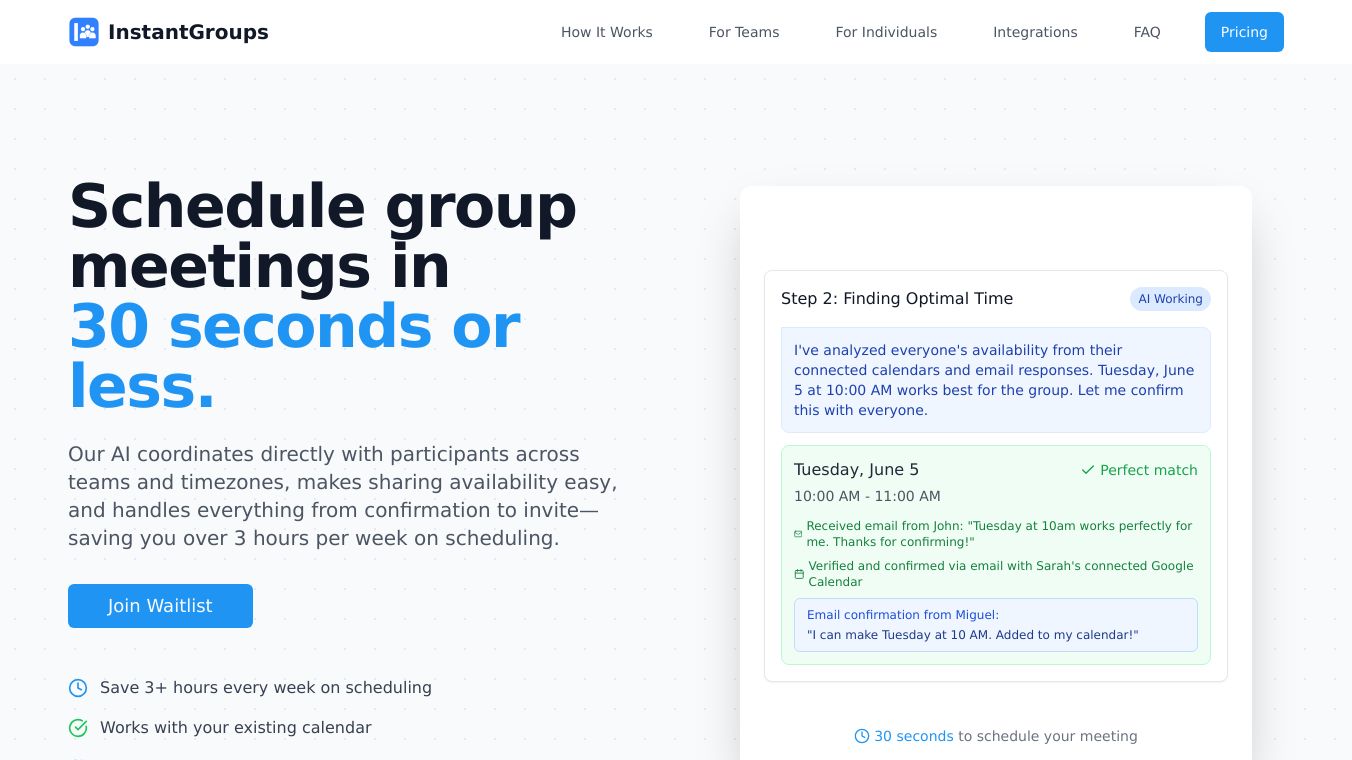Go to the For Teams page

click(x=744, y=32)
